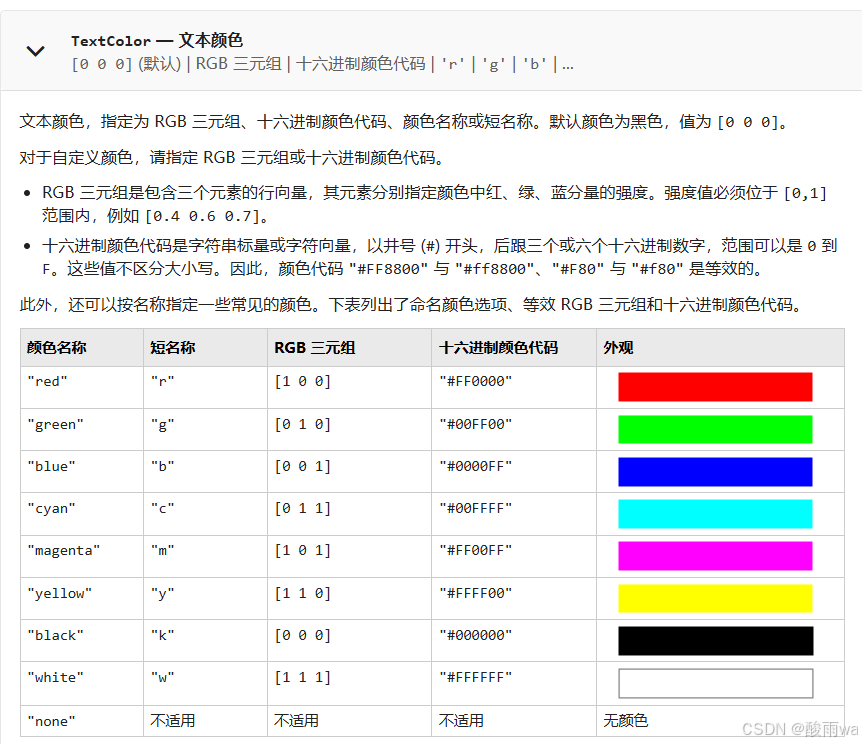Click the example value [0.4 0.6 0.7]
Viewport: 862px width, 744px height.
coord(202,216)
